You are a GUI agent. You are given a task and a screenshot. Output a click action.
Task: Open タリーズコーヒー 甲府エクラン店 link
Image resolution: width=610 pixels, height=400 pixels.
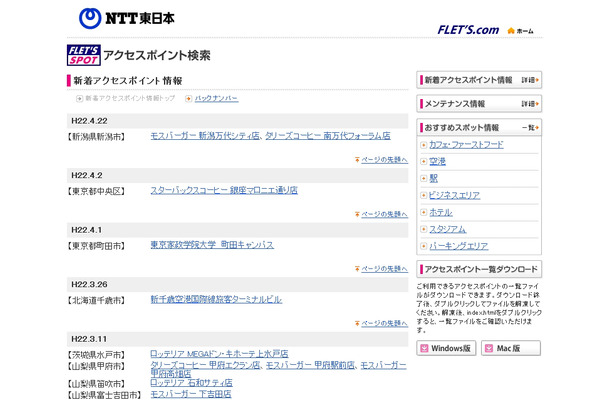(x=205, y=365)
